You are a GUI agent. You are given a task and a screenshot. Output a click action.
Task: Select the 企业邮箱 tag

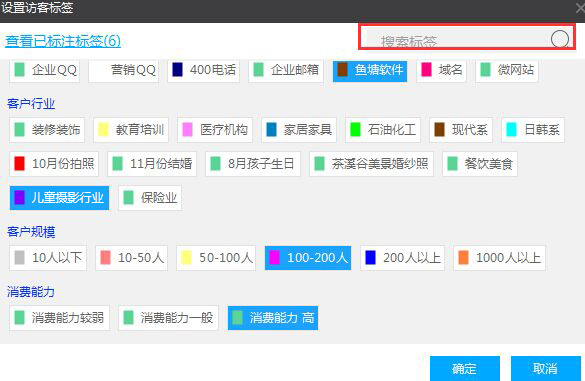click(x=286, y=70)
